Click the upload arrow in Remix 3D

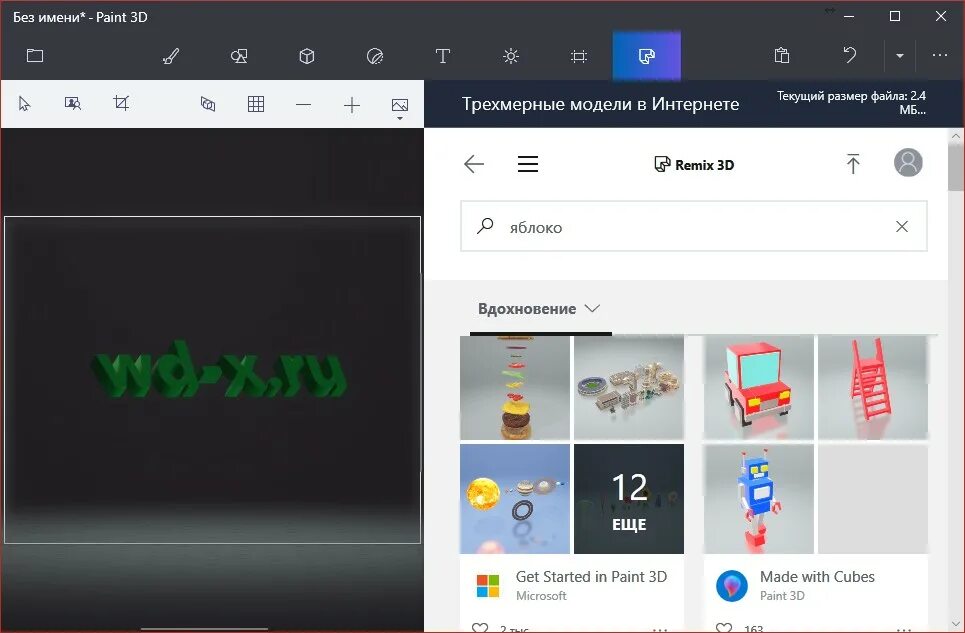[x=853, y=163]
